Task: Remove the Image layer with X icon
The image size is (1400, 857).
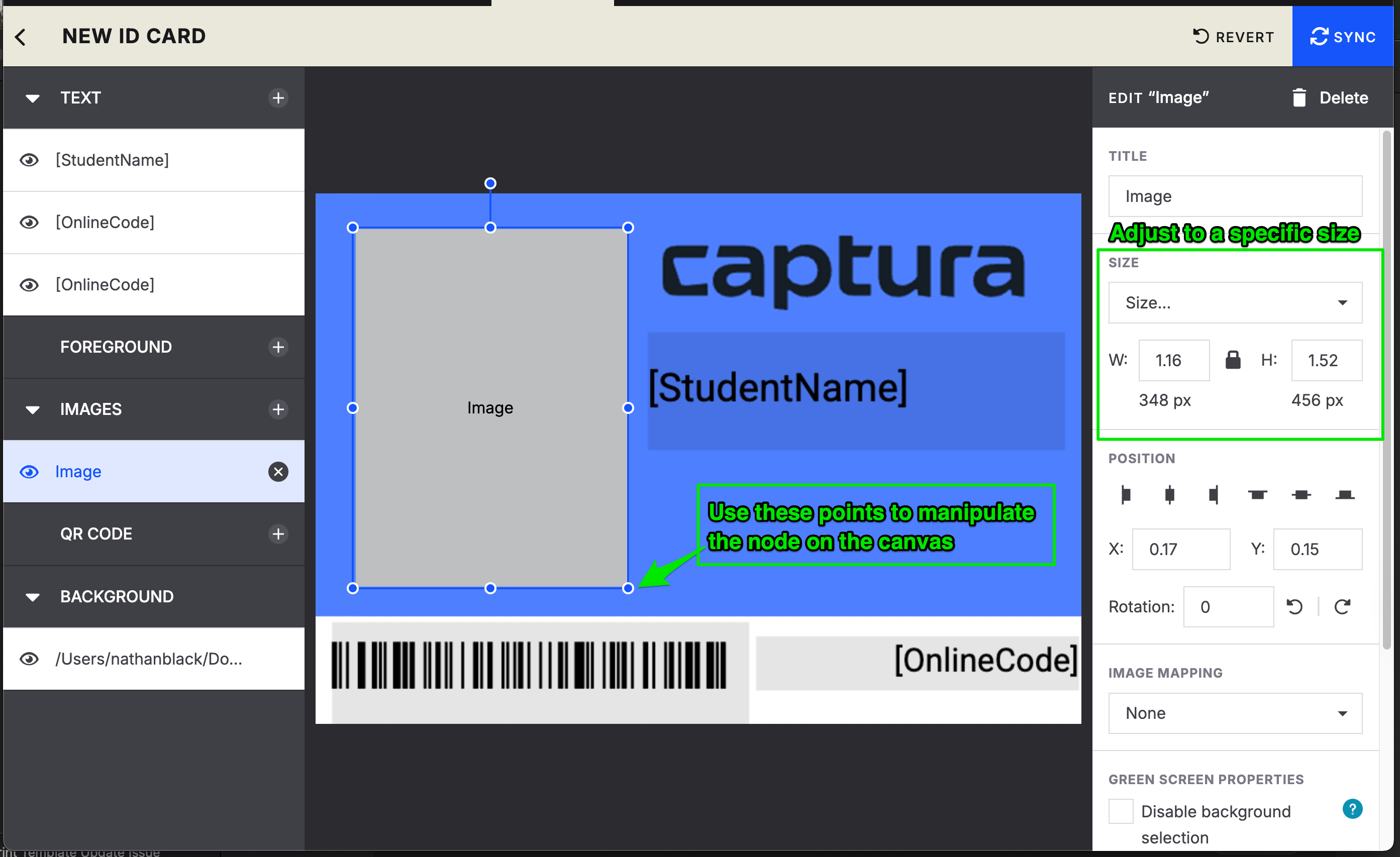Action: pos(278,471)
